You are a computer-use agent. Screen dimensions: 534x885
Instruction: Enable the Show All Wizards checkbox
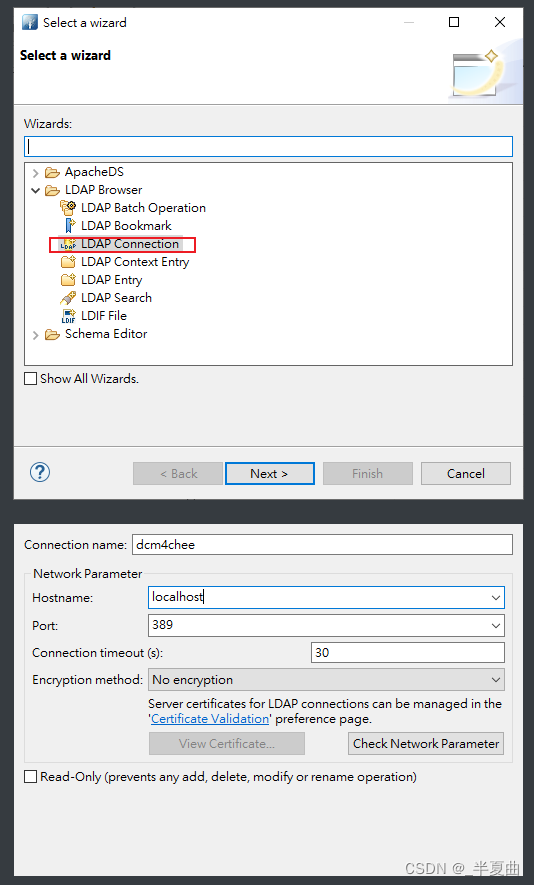coord(30,379)
